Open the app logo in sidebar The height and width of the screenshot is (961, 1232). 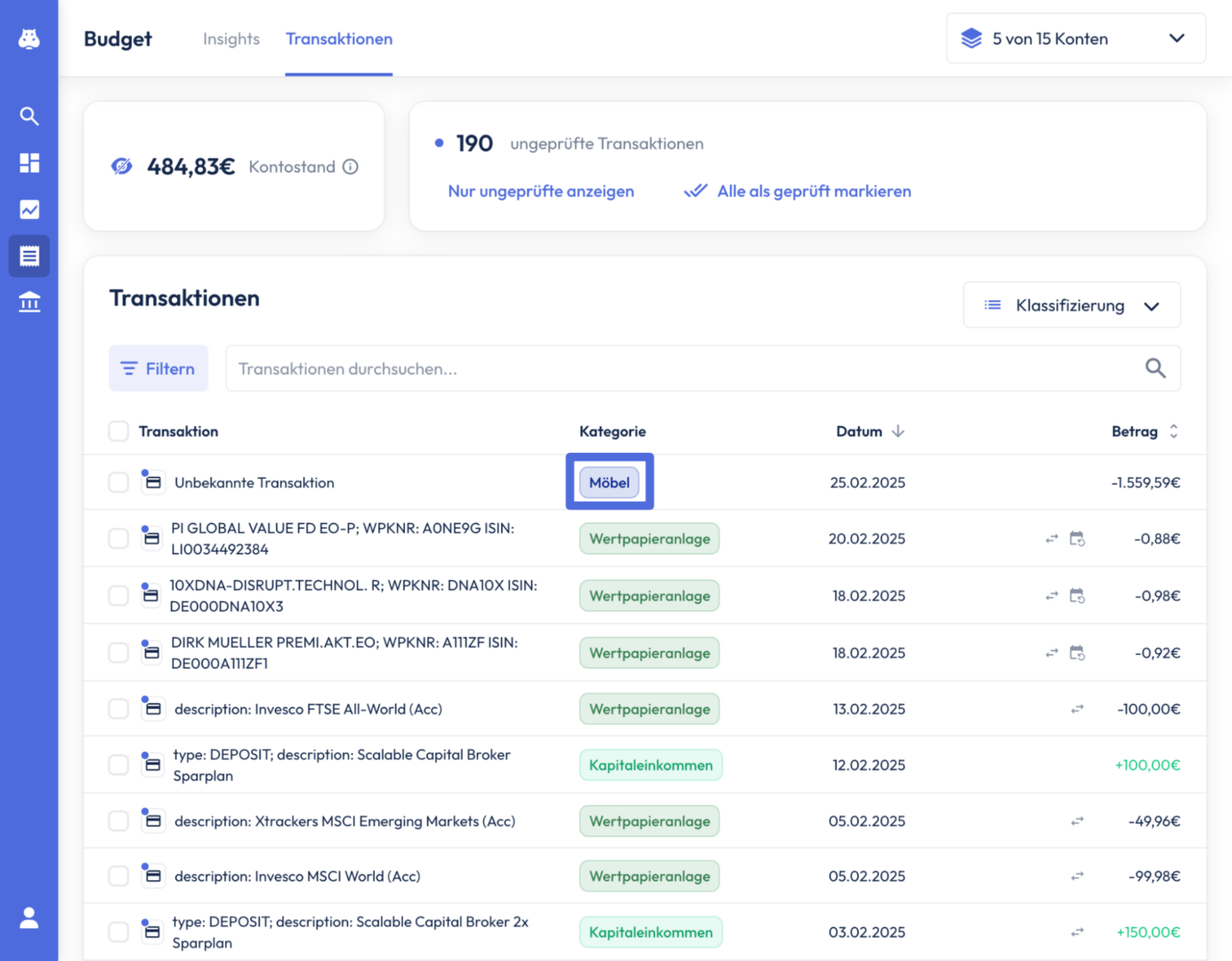pyautogui.click(x=29, y=38)
